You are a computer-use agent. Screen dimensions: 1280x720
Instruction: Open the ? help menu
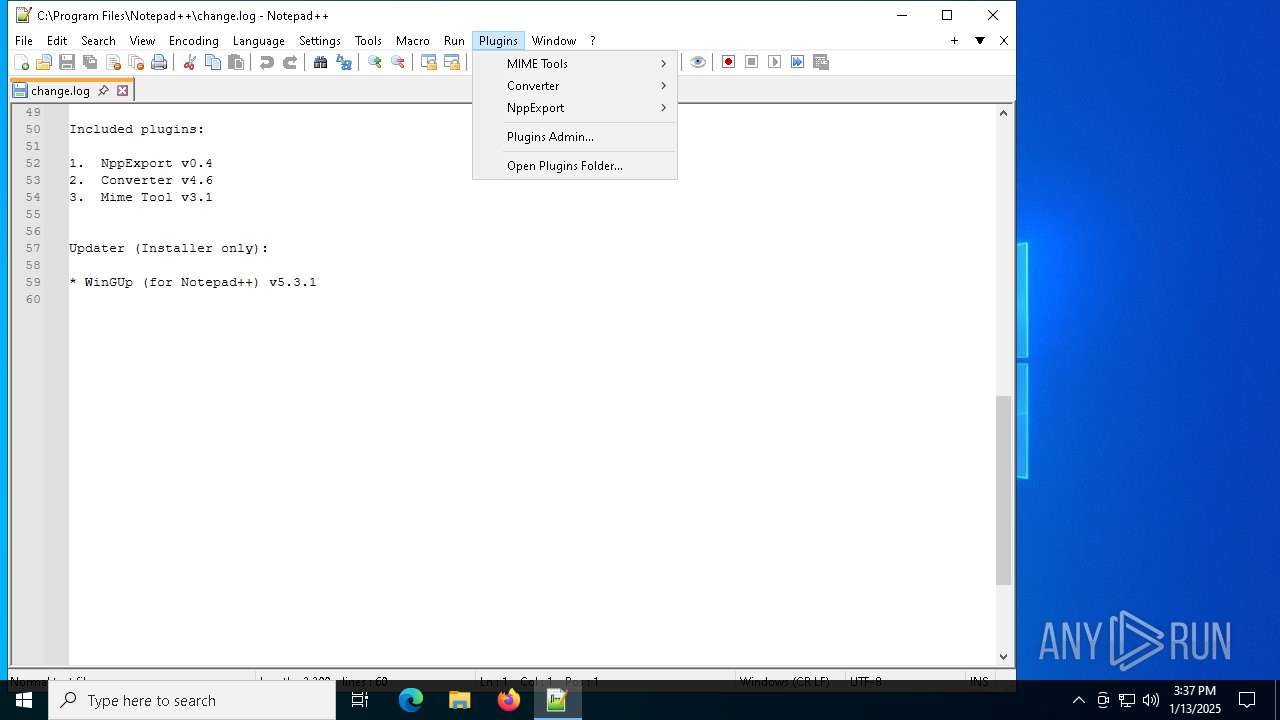592,41
